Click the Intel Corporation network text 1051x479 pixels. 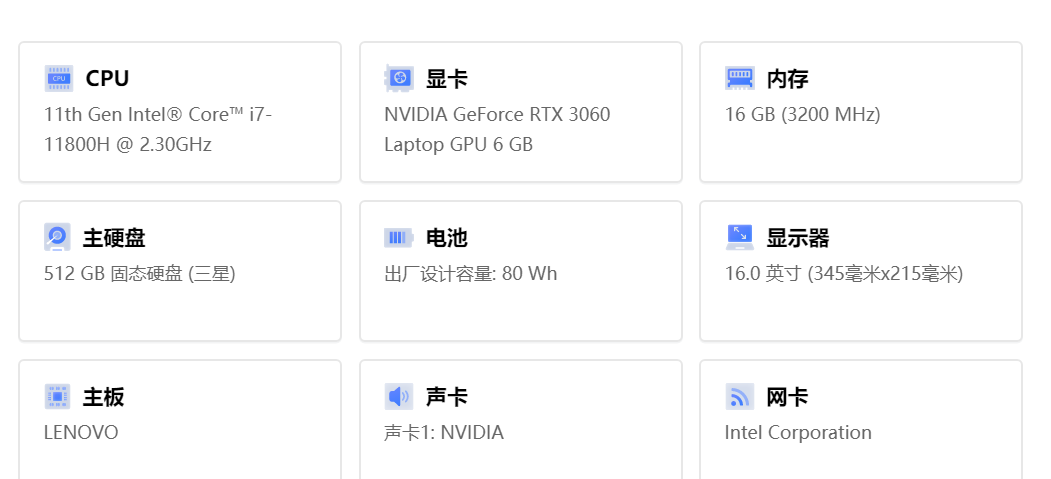tap(798, 432)
